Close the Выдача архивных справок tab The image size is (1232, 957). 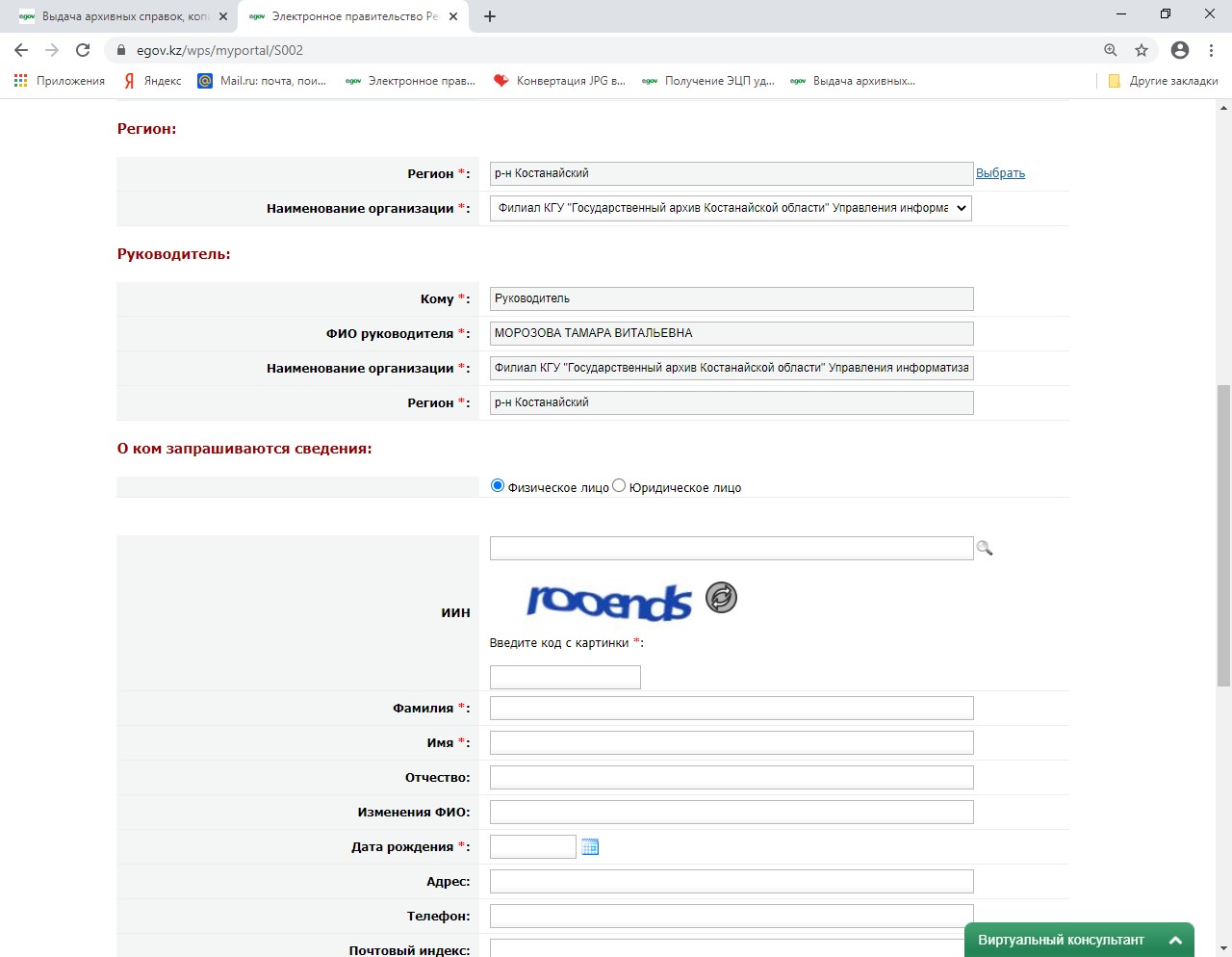click(223, 16)
